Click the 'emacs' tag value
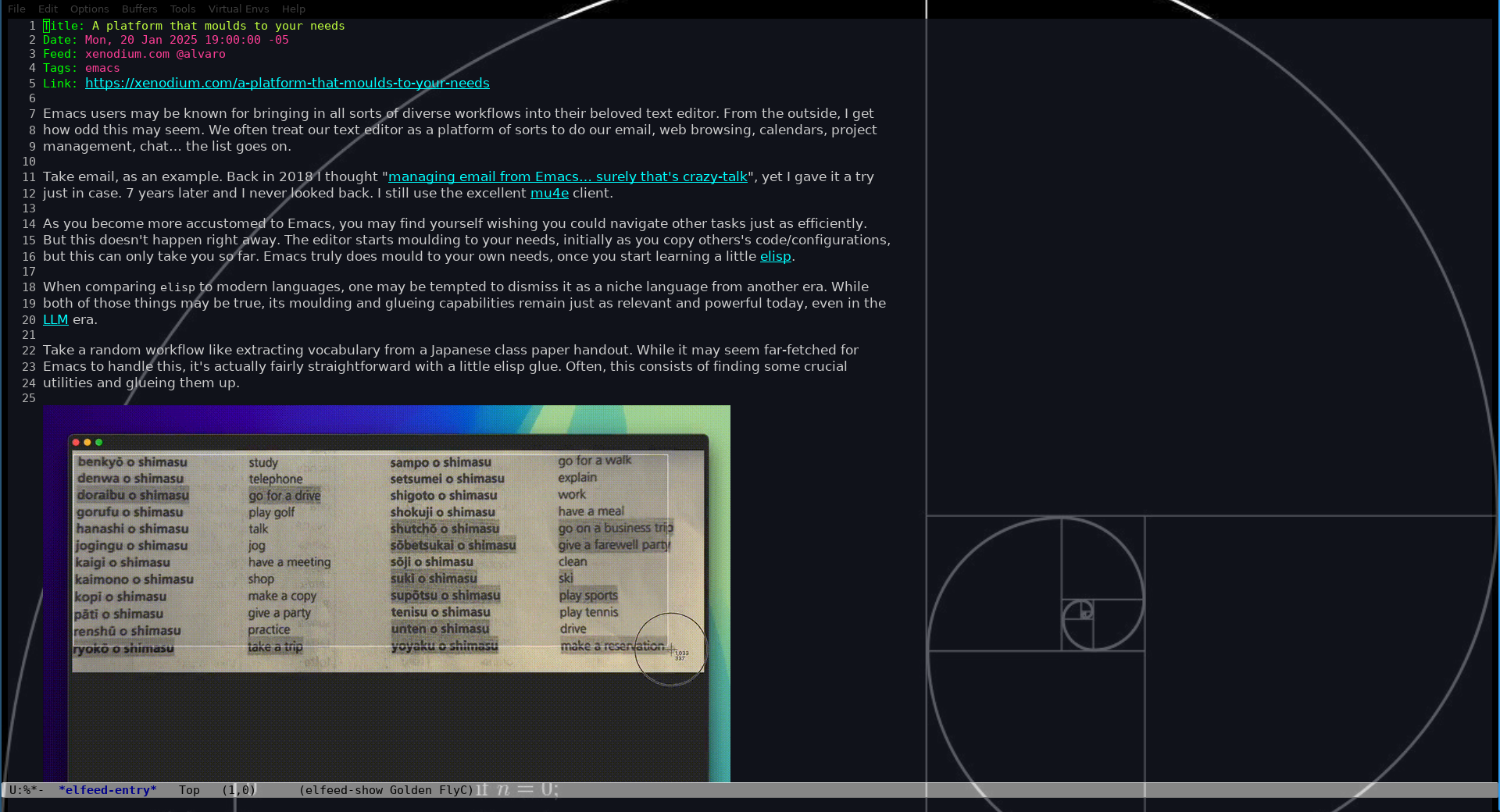 tap(102, 68)
